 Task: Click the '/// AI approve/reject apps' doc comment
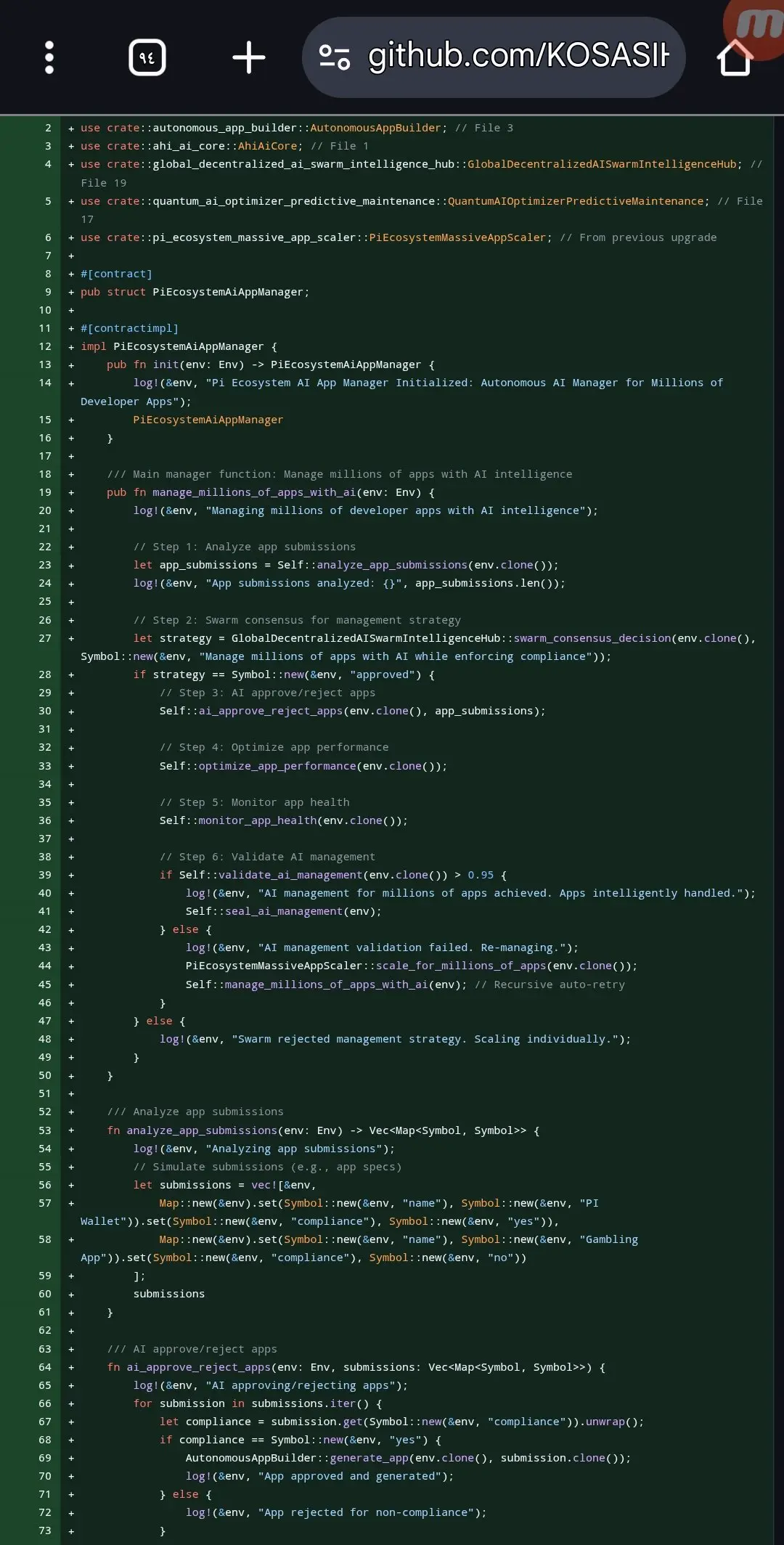[x=192, y=1349]
